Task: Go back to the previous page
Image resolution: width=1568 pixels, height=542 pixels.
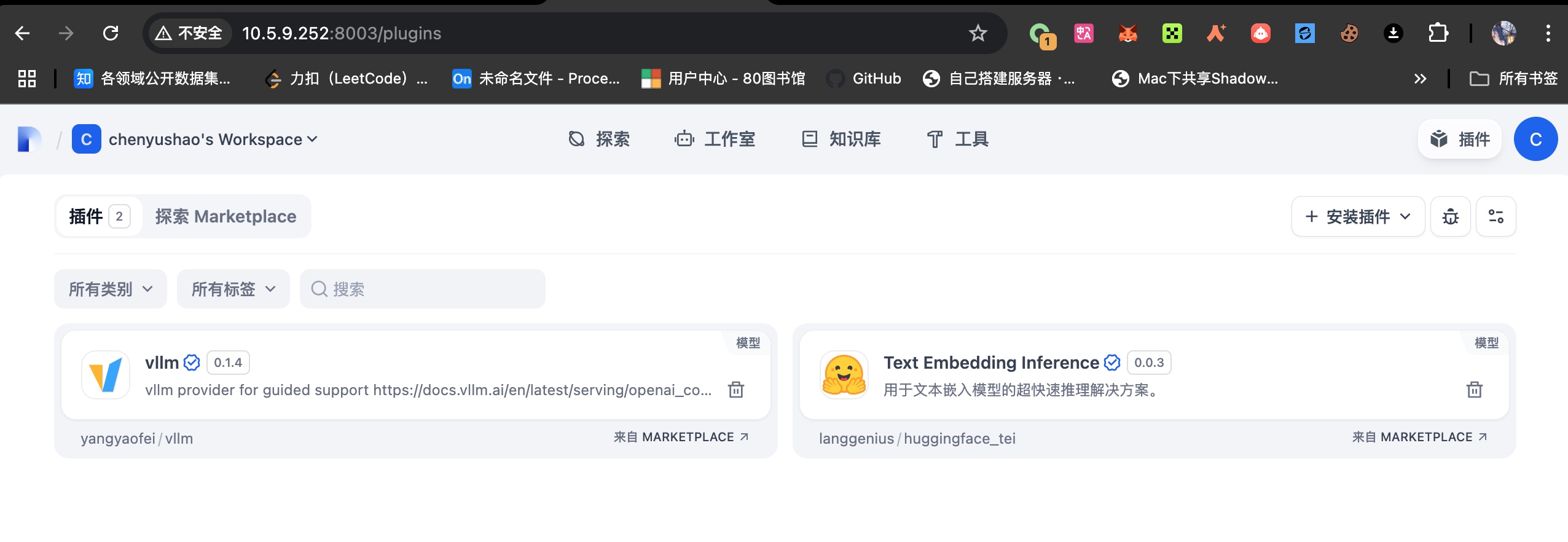Action: tap(23, 33)
